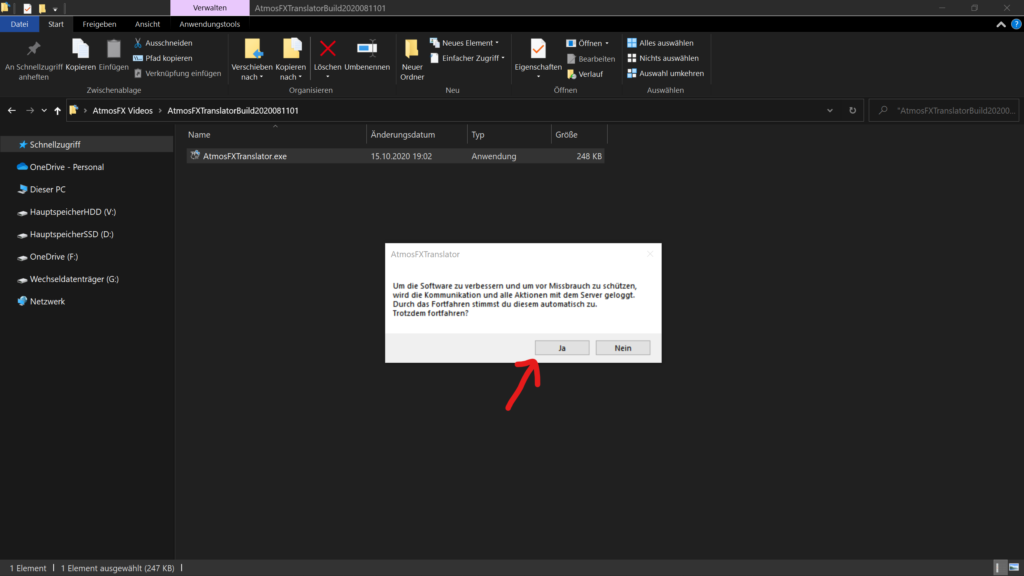
Task: Open recent locations dropdown arrow
Action: coord(44,110)
